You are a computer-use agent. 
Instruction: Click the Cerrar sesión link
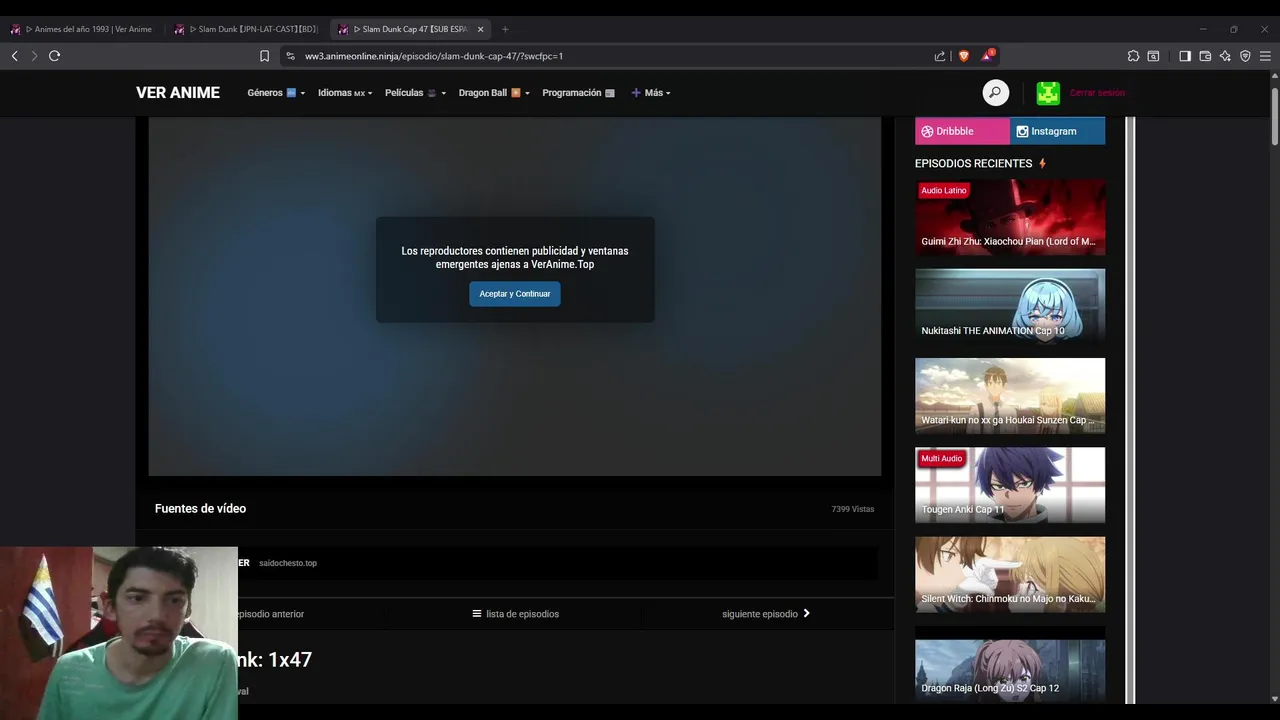click(x=1097, y=93)
